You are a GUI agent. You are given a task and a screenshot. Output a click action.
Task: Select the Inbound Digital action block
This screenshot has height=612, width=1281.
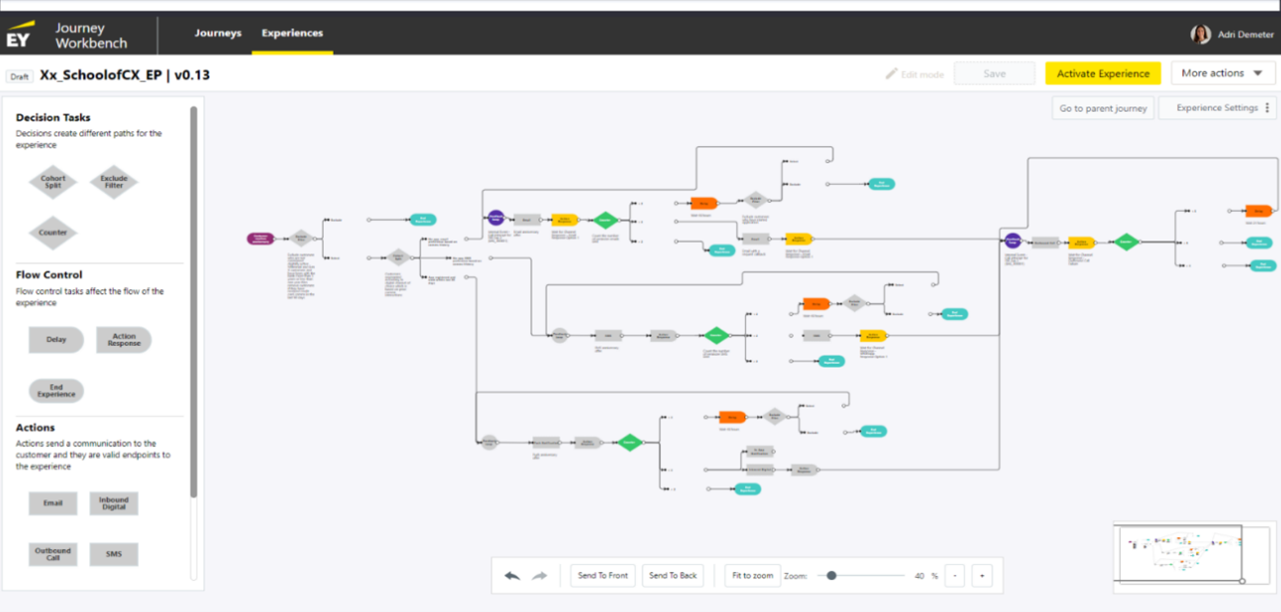click(114, 503)
